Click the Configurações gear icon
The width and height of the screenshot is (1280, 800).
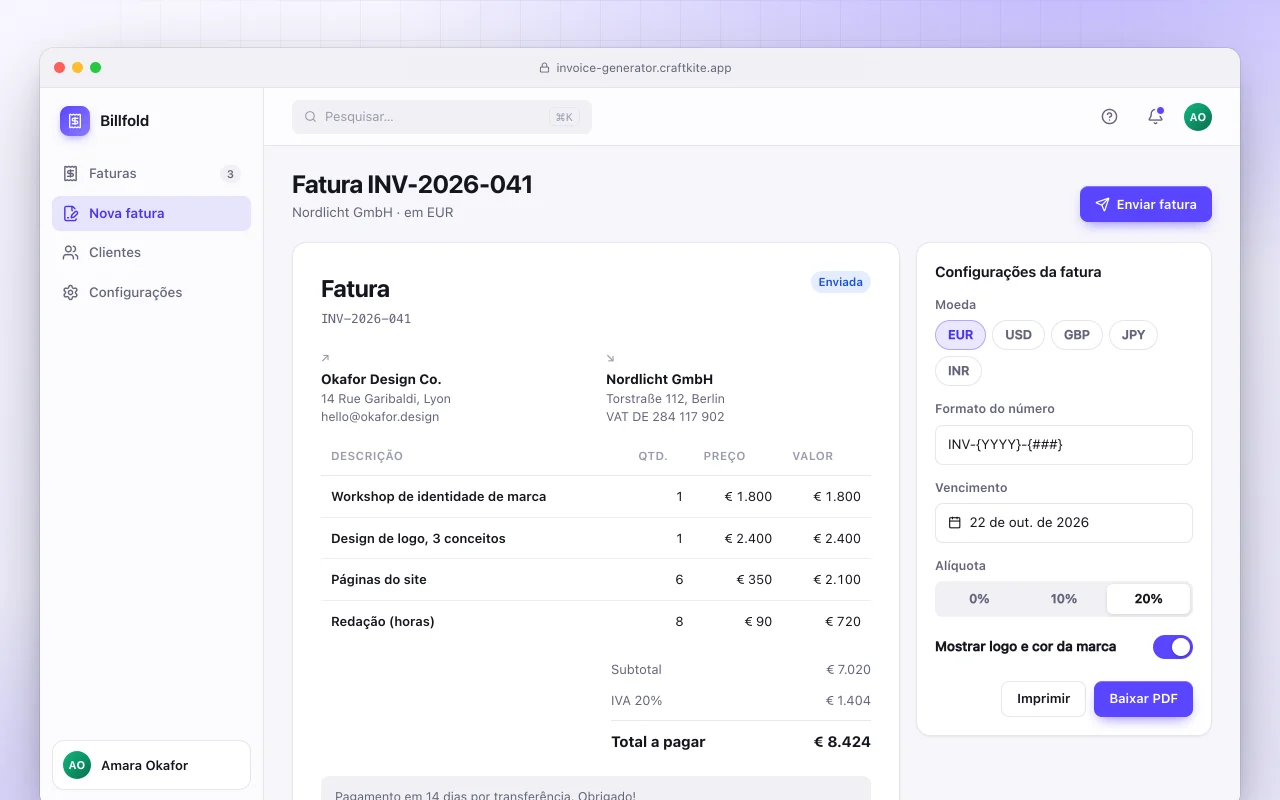point(70,293)
